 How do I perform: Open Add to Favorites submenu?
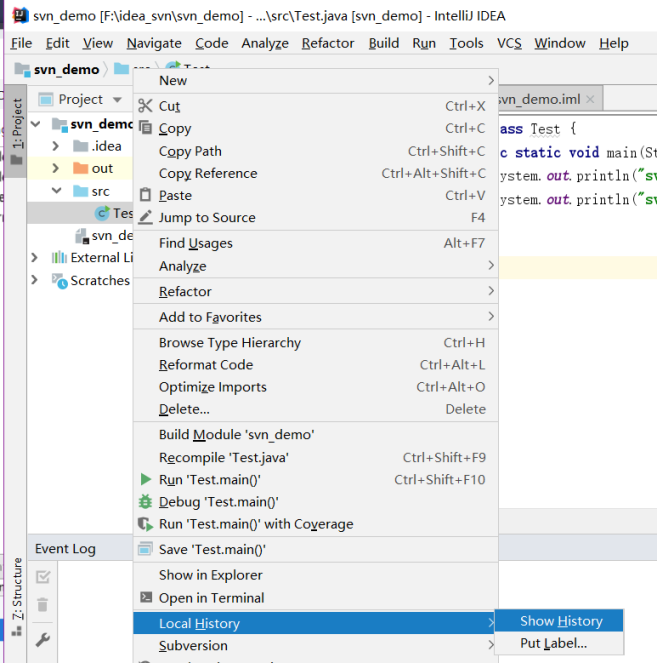coord(315,317)
